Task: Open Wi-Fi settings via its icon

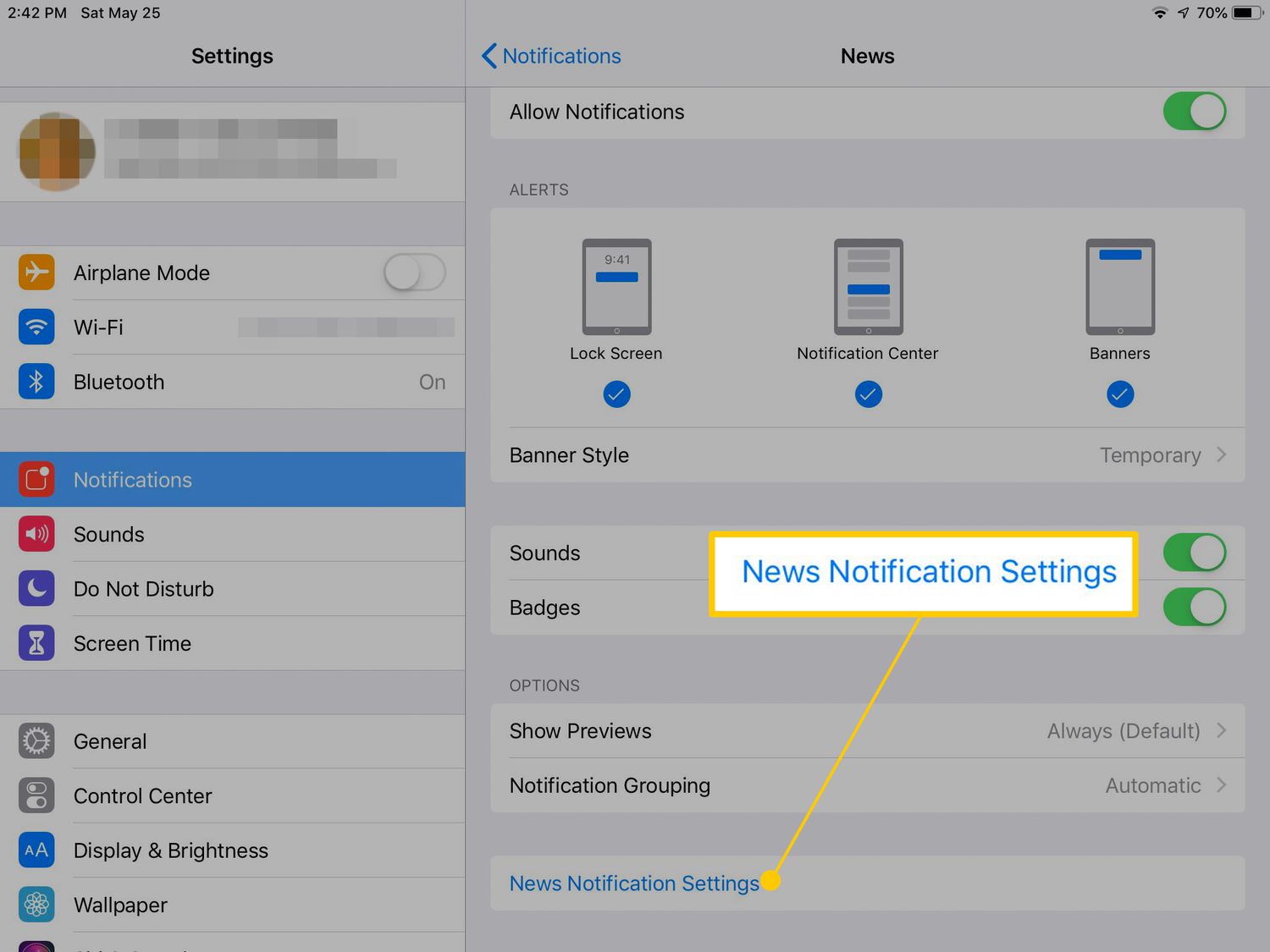Action: [x=36, y=327]
